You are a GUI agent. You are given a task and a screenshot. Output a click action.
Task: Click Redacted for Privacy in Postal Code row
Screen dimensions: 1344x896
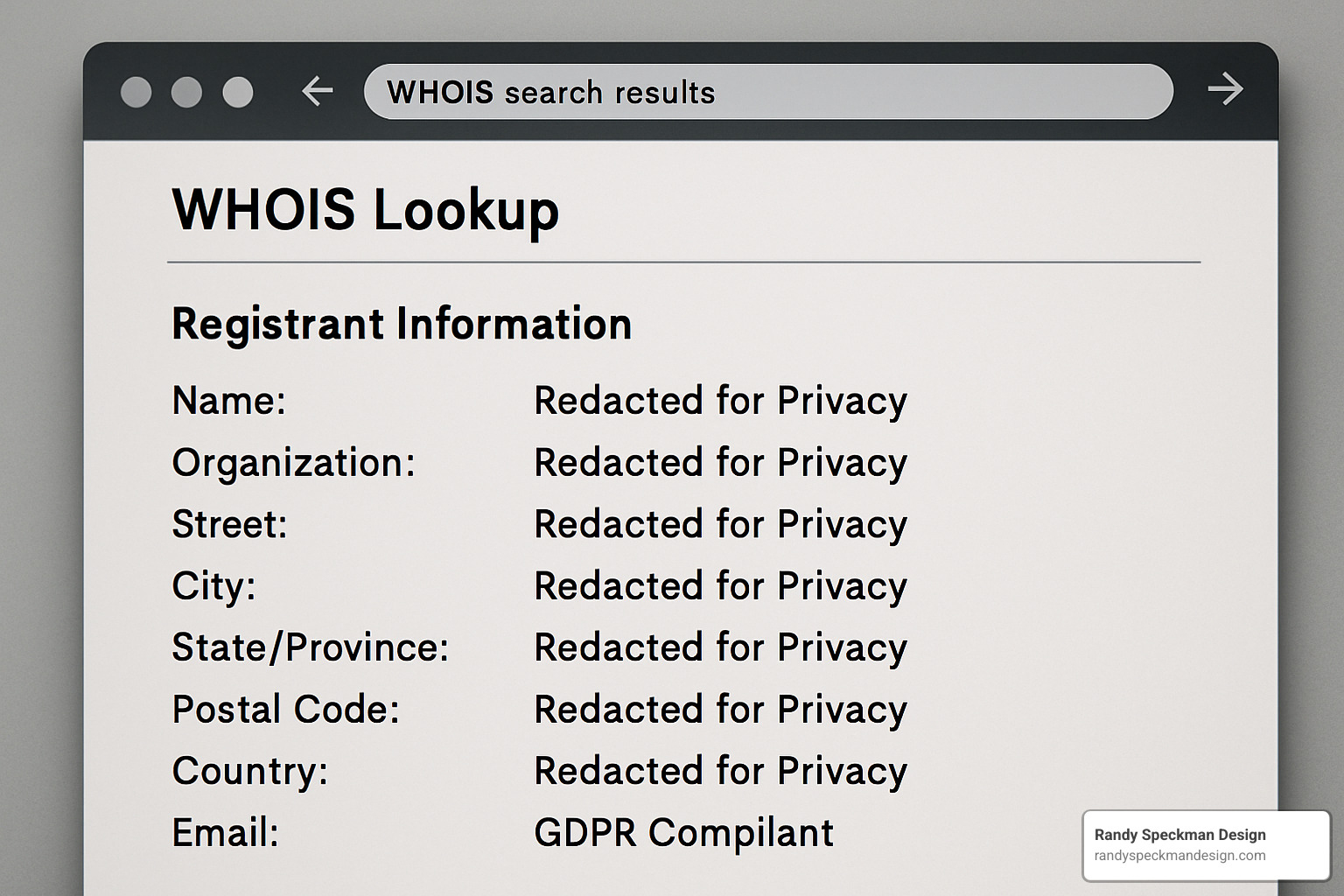721,710
